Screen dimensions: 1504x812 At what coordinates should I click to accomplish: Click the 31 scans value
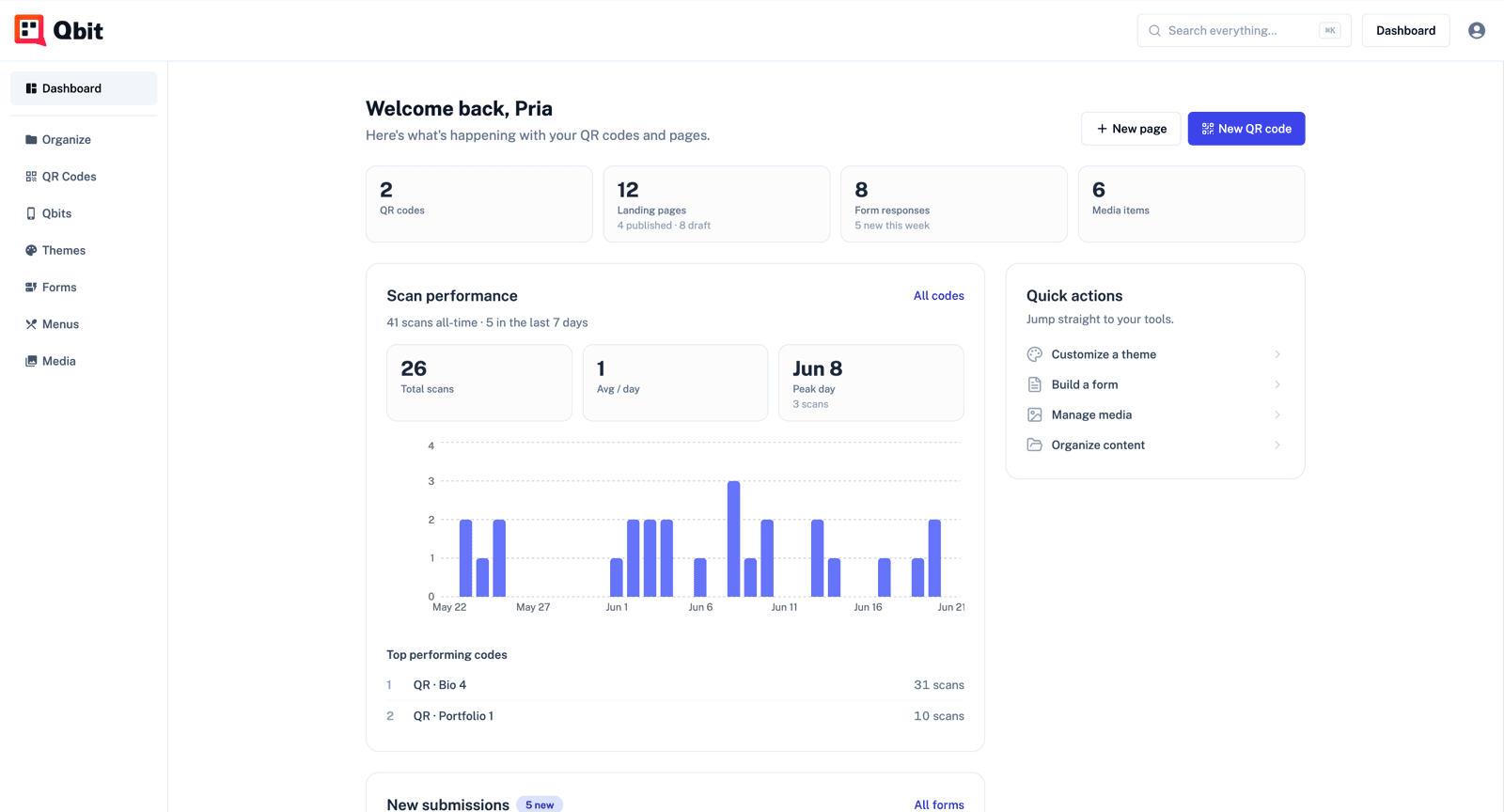[x=939, y=685]
